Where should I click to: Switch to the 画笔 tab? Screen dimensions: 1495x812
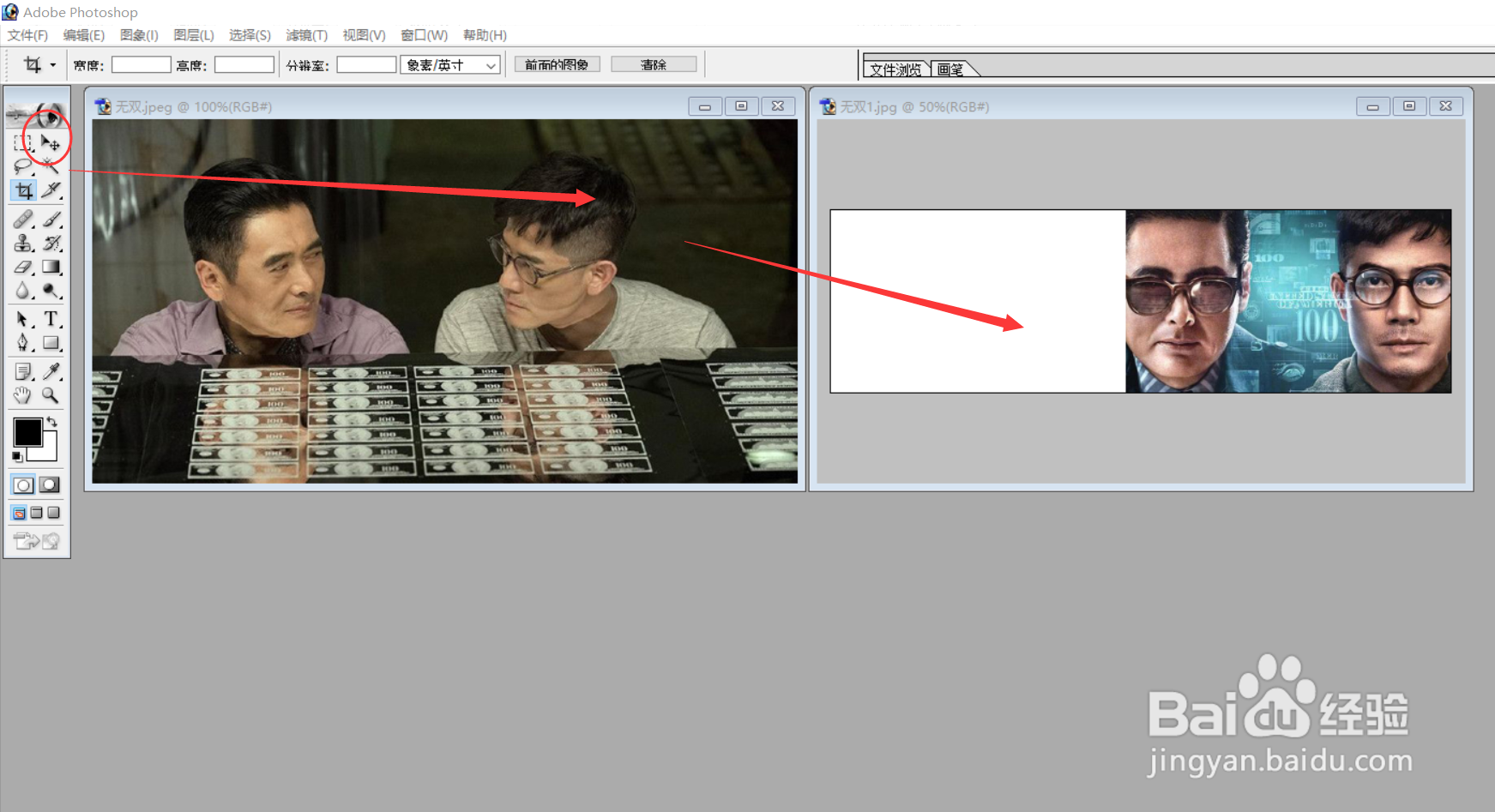tap(950, 69)
